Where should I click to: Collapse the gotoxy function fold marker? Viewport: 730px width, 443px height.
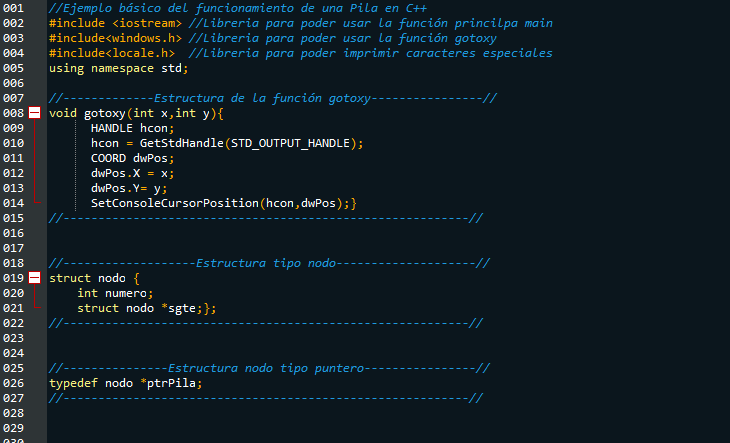pyautogui.click(x=34, y=113)
